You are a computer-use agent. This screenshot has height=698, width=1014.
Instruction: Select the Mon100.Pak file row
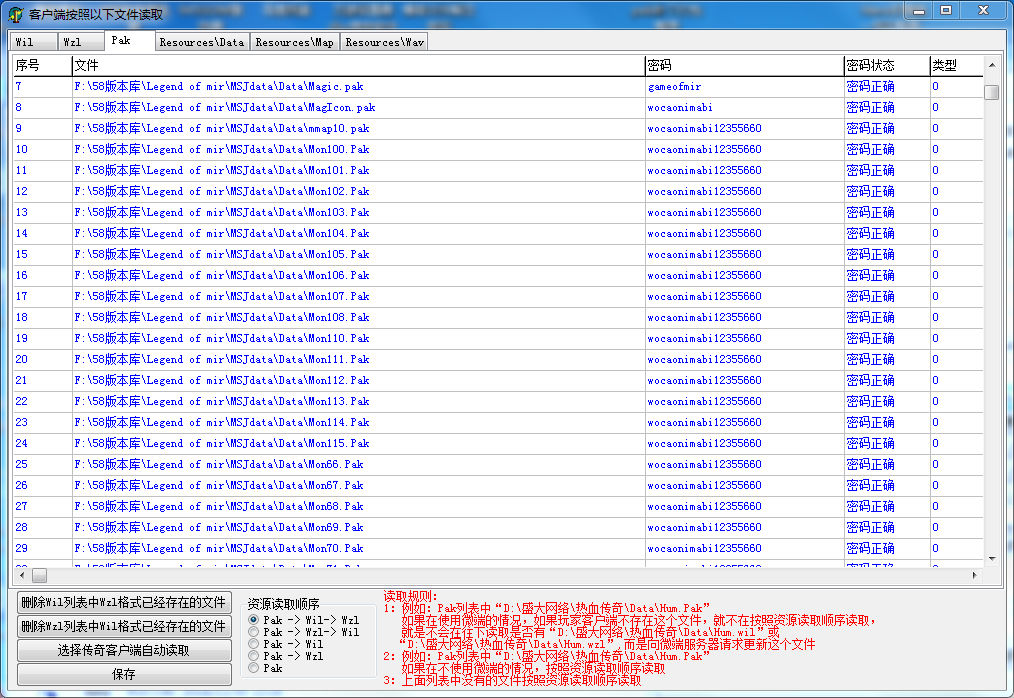[x=498, y=149]
